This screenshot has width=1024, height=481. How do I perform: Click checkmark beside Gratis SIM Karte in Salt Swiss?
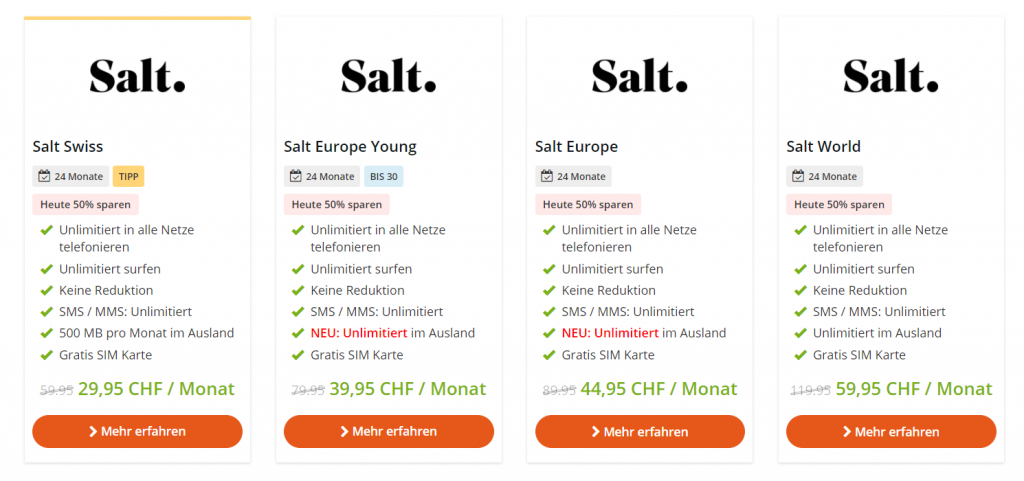coord(46,355)
